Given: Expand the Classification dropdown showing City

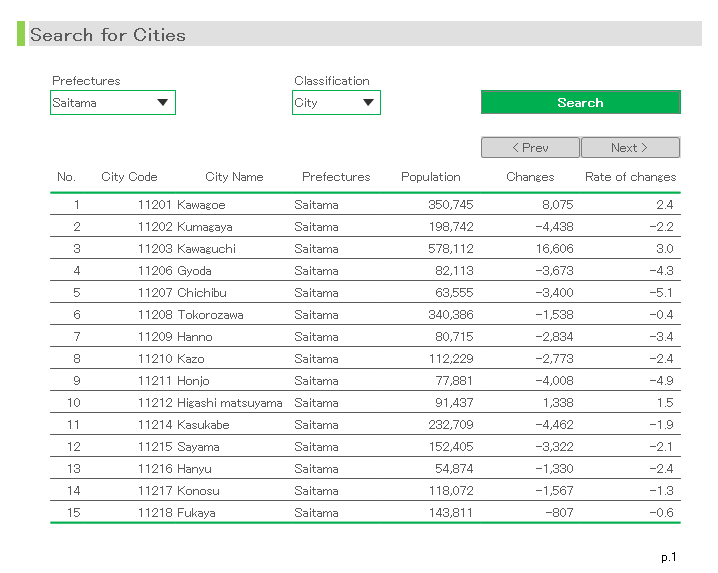Looking at the screenshot, I should coord(336,102).
